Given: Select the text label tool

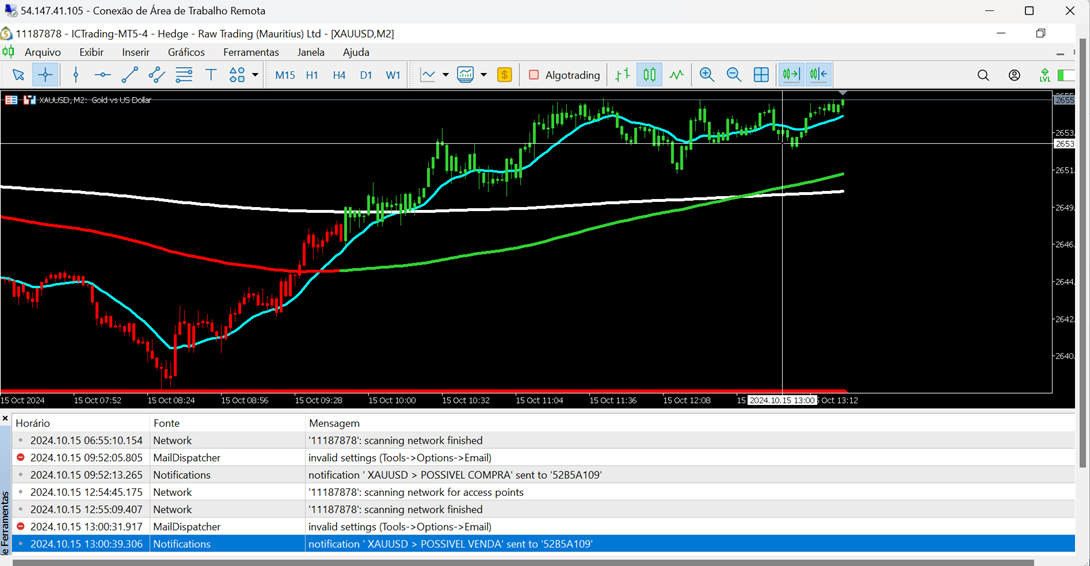Looking at the screenshot, I should (x=211, y=75).
